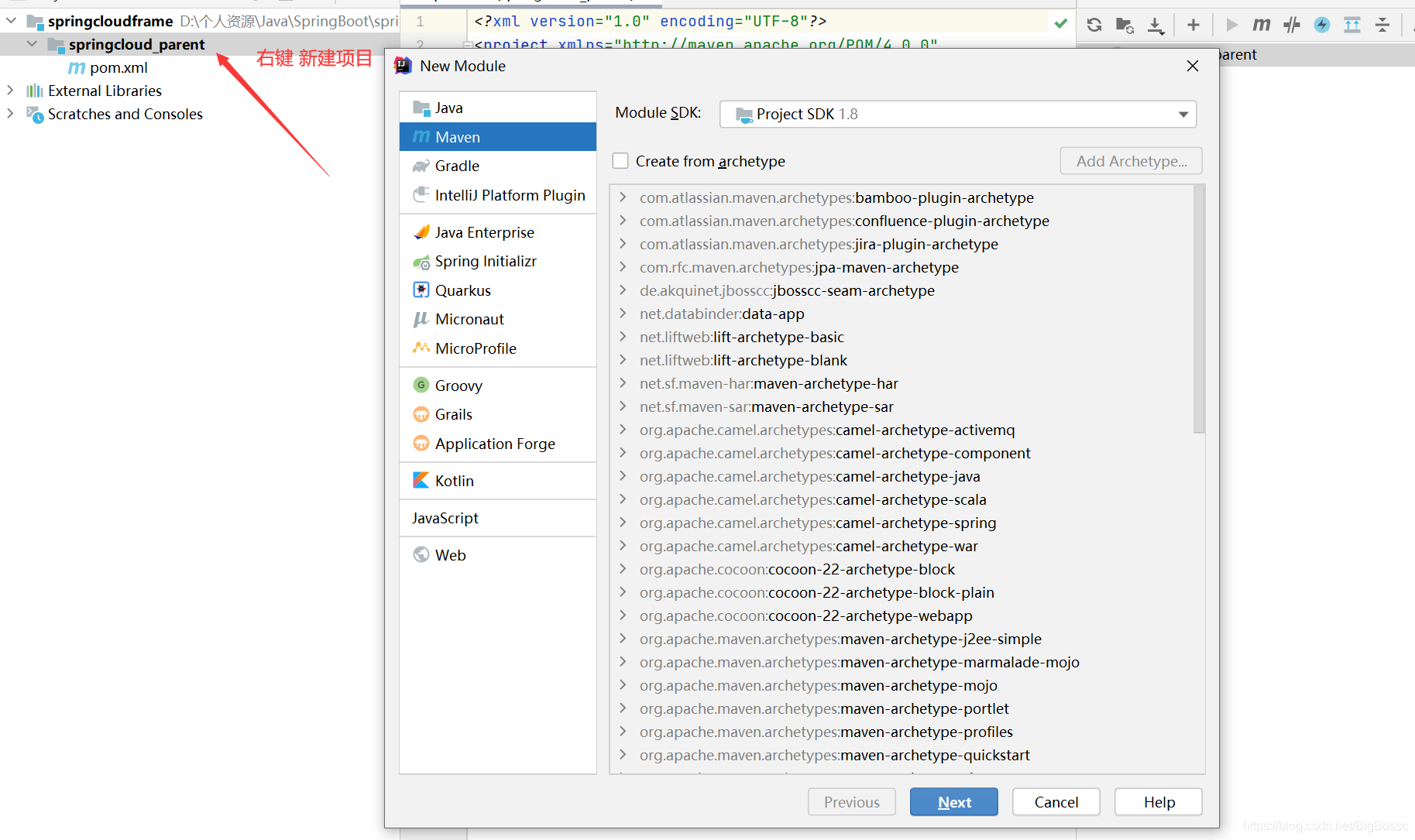Choose the Web module type
Image resolution: width=1415 pixels, height=840 pixels.
(498, 555)
